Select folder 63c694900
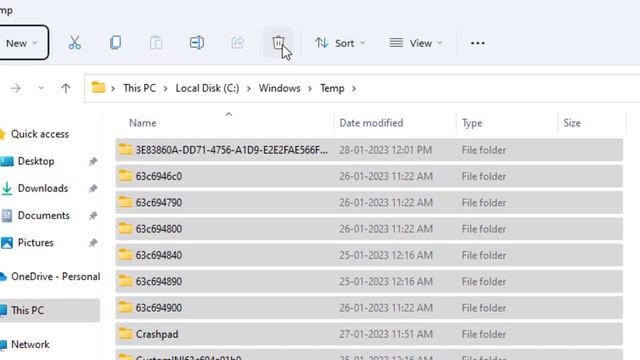 369,308
